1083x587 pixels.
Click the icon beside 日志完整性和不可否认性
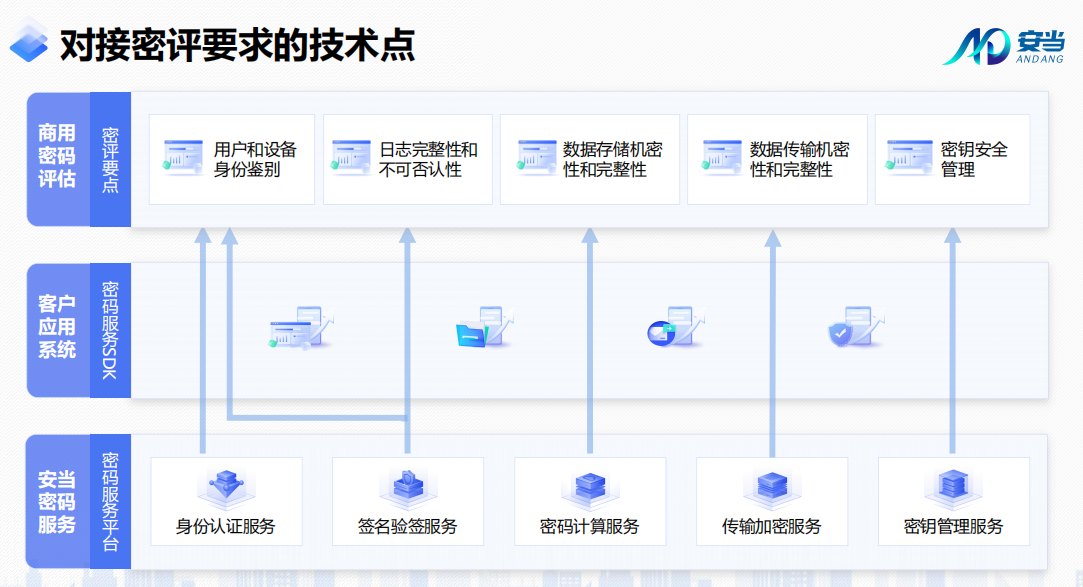pos(351,157)
